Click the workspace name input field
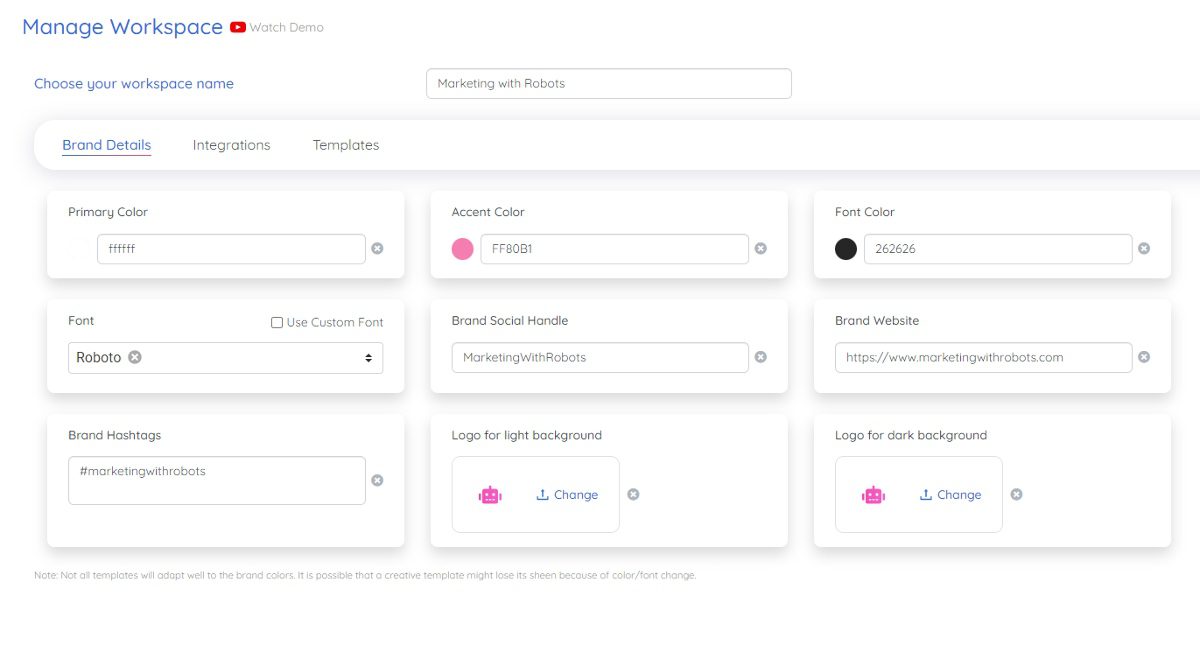 pyautogui.click(x=608, y=83)
